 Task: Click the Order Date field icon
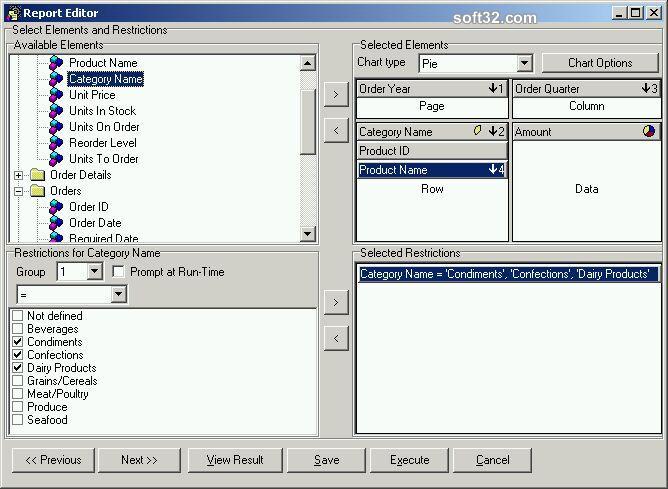click(x=56, y=223)
